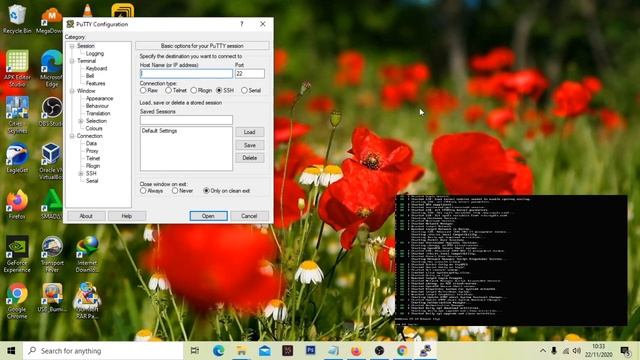Set close window on exit to Always

pyautogui.click(x=151, y=191)
